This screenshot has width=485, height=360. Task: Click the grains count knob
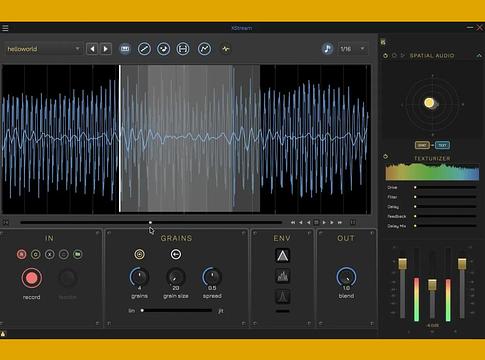pos(139,277)
